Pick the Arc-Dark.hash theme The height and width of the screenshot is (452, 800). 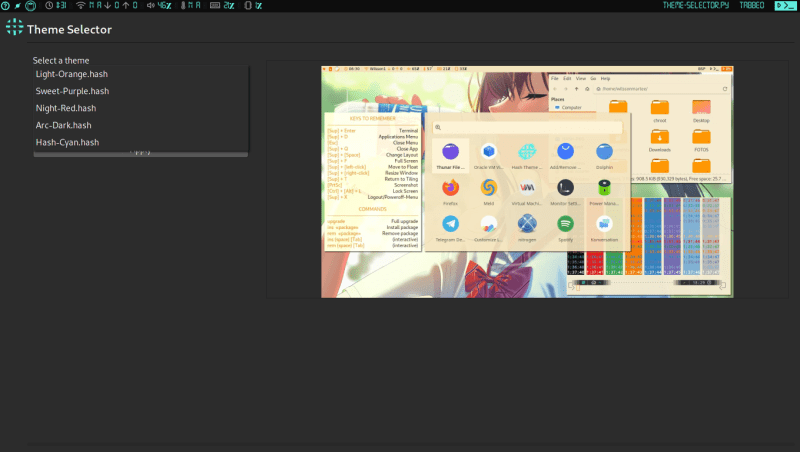64,125
